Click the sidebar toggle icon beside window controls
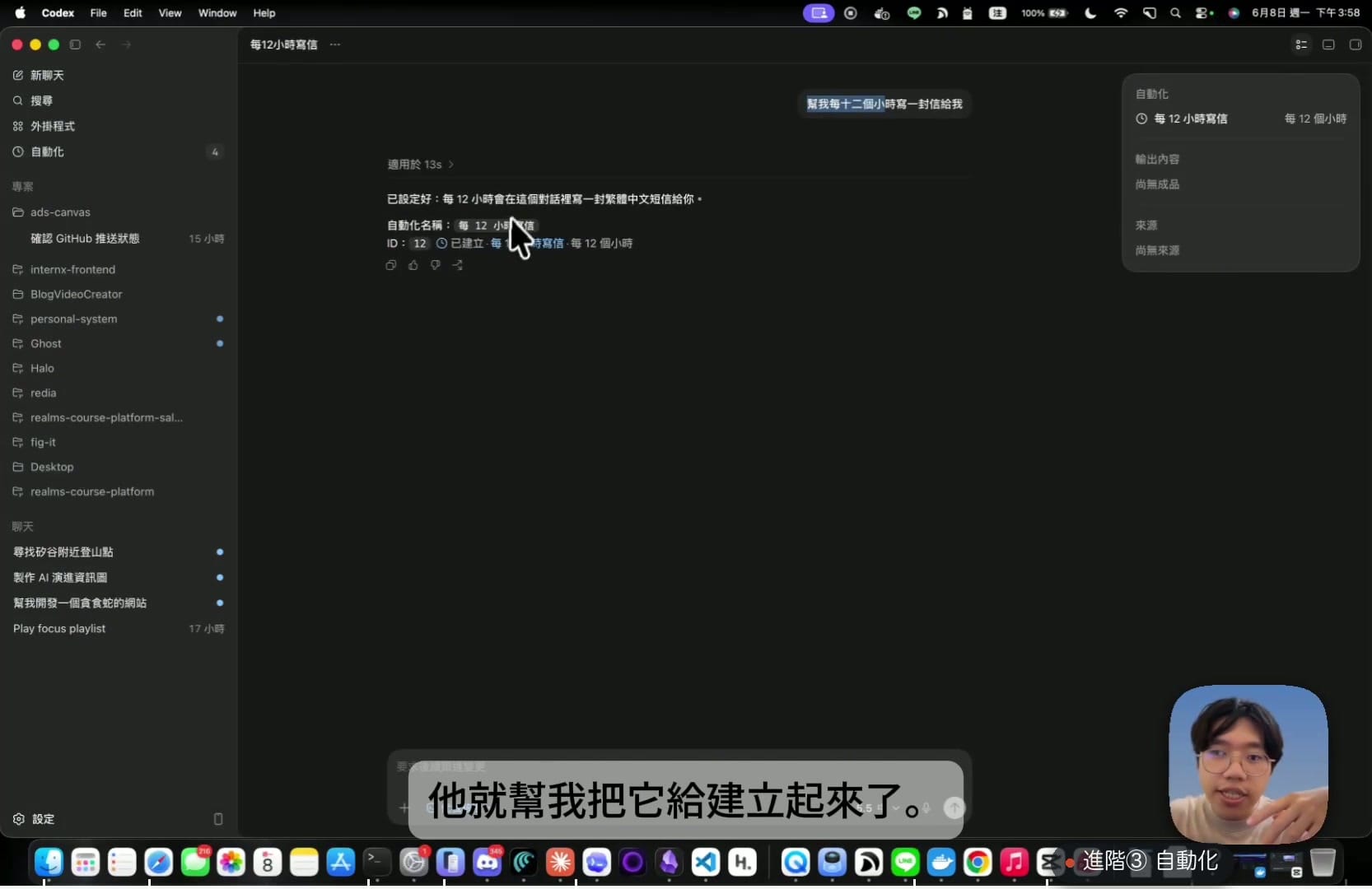 75,44
